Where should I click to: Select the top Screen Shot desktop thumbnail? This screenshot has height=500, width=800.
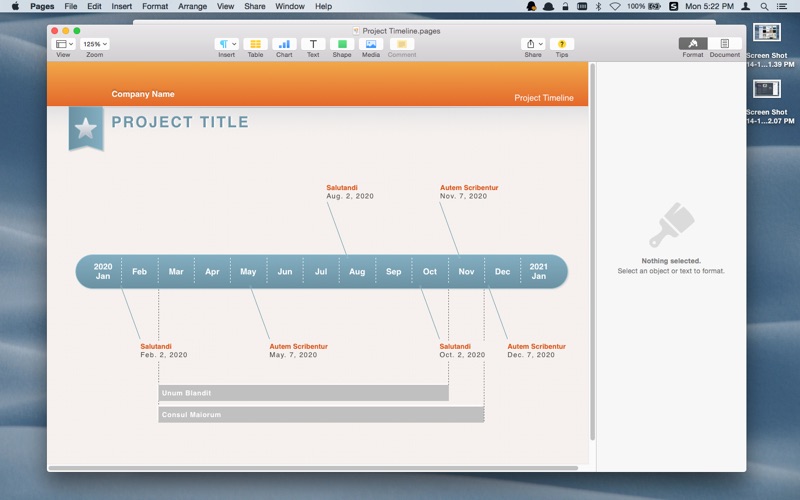click(x=767, y=33)
